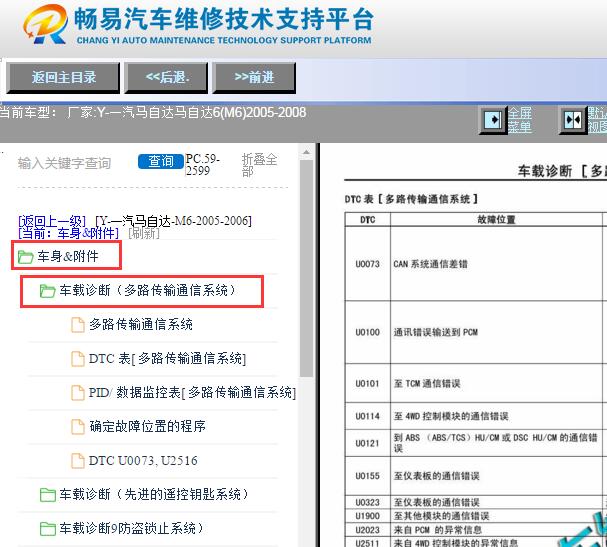Open DTC U0073, U2516 document

pos(143,460)
